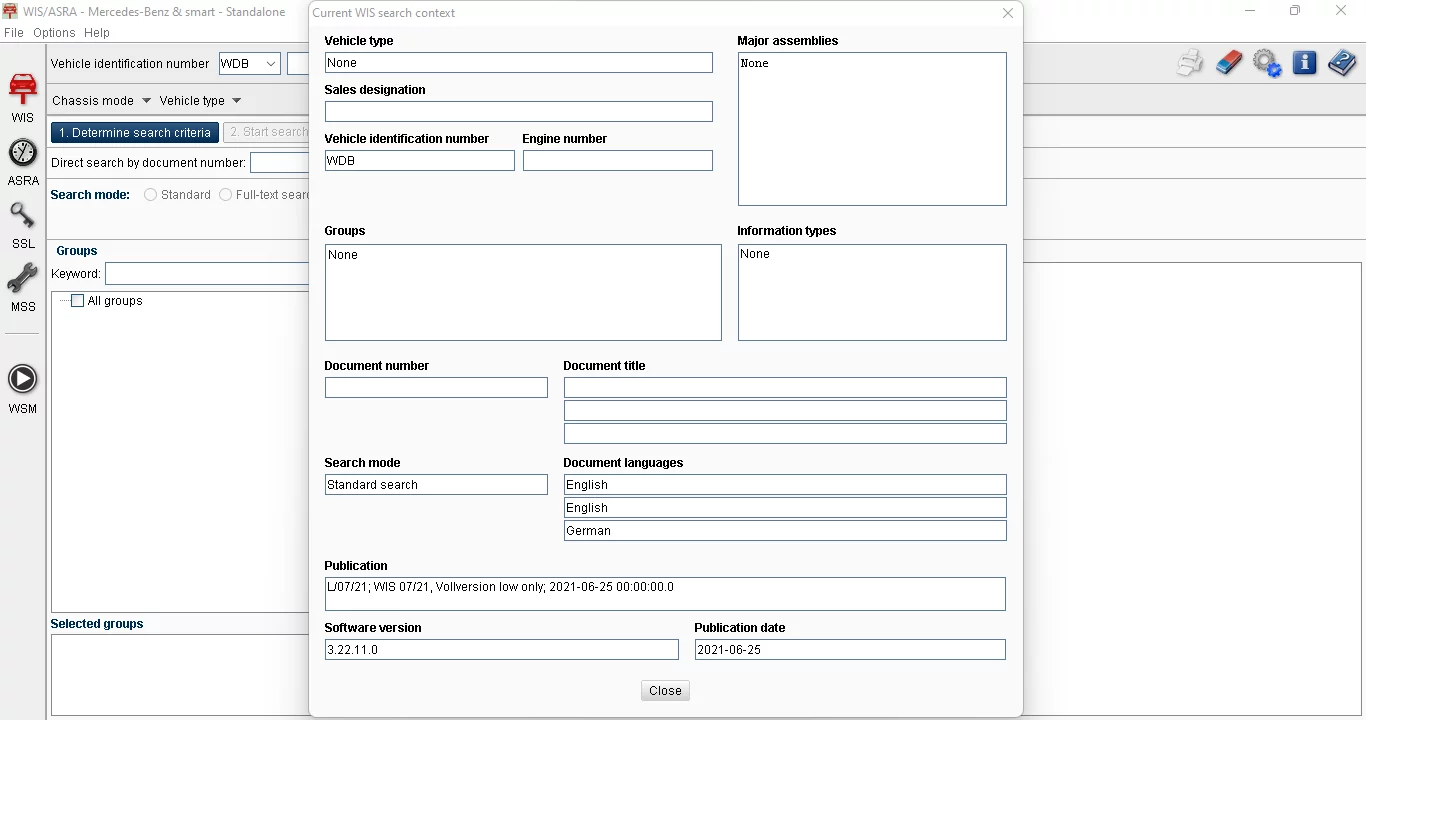The image size is (1437, 815).
Task: Click the blue information icon
Action: pos(1304,63)
